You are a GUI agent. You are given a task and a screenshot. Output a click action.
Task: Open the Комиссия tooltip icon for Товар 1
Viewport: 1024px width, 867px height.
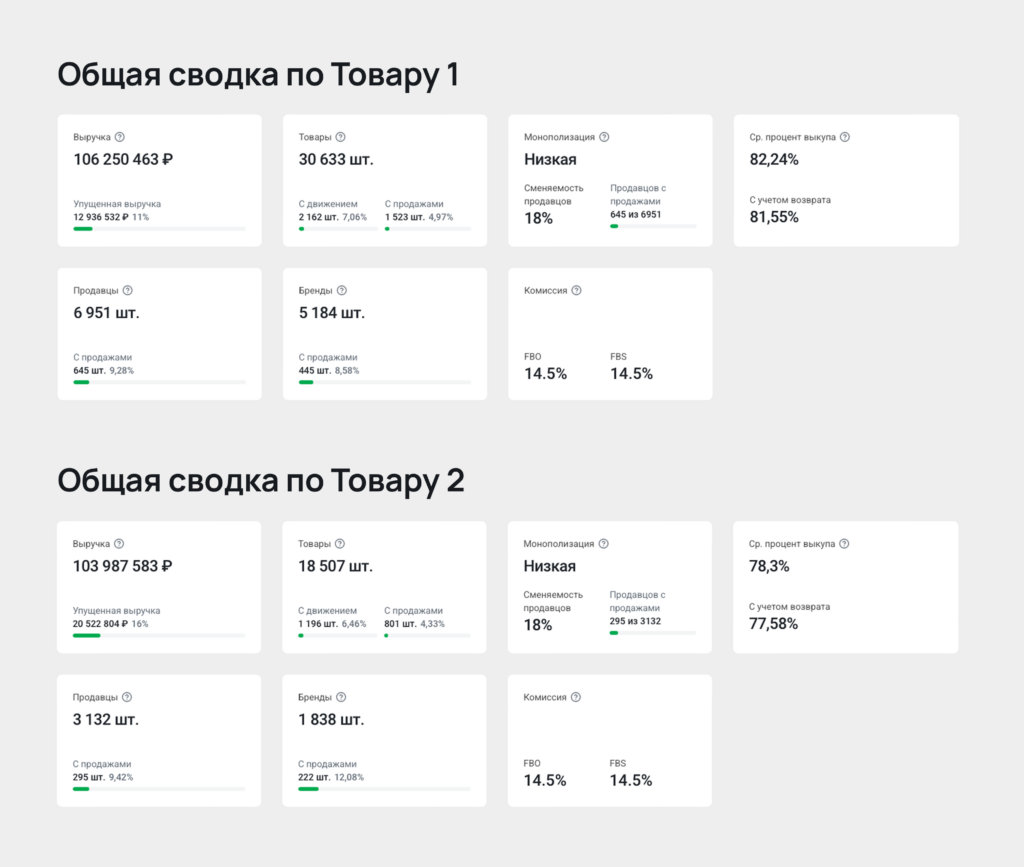[x=575, y=290]
